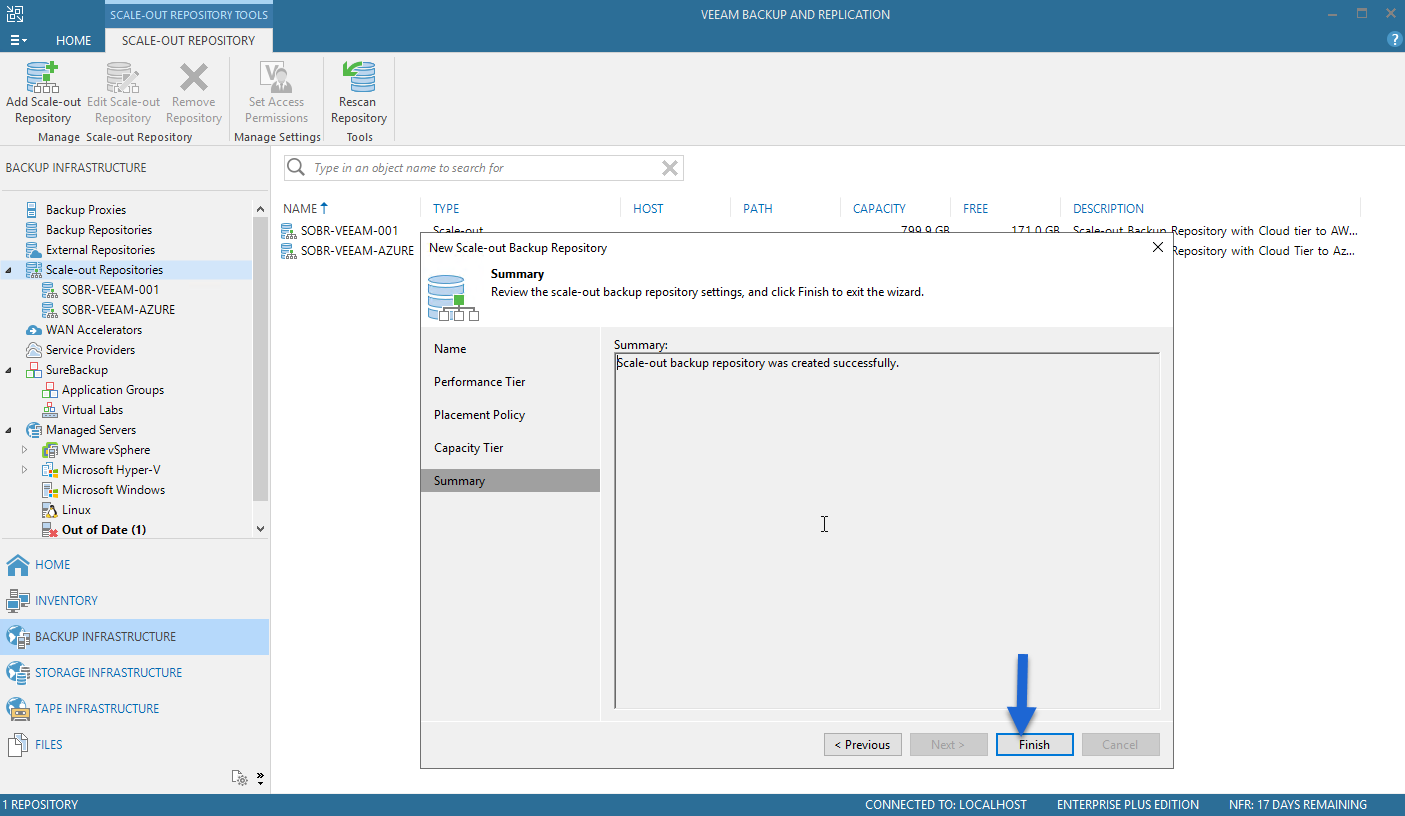
Task: Clear the search box with X icon
Action: click(x=670, y=168)
